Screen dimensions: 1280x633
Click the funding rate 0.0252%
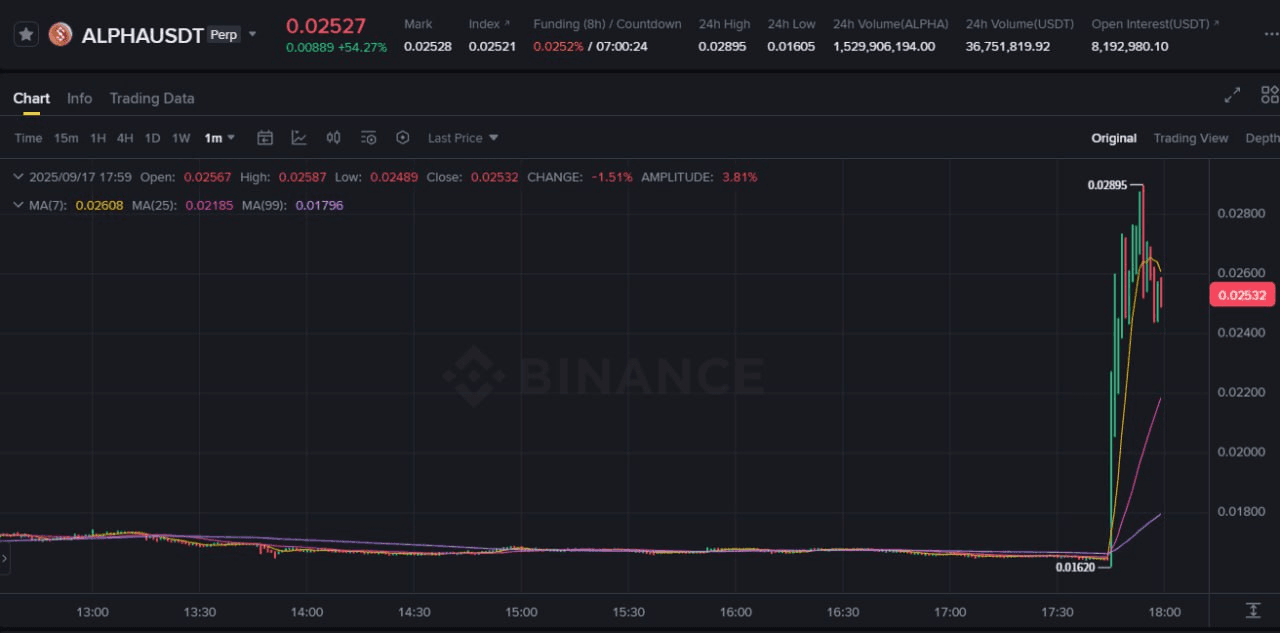558,46
